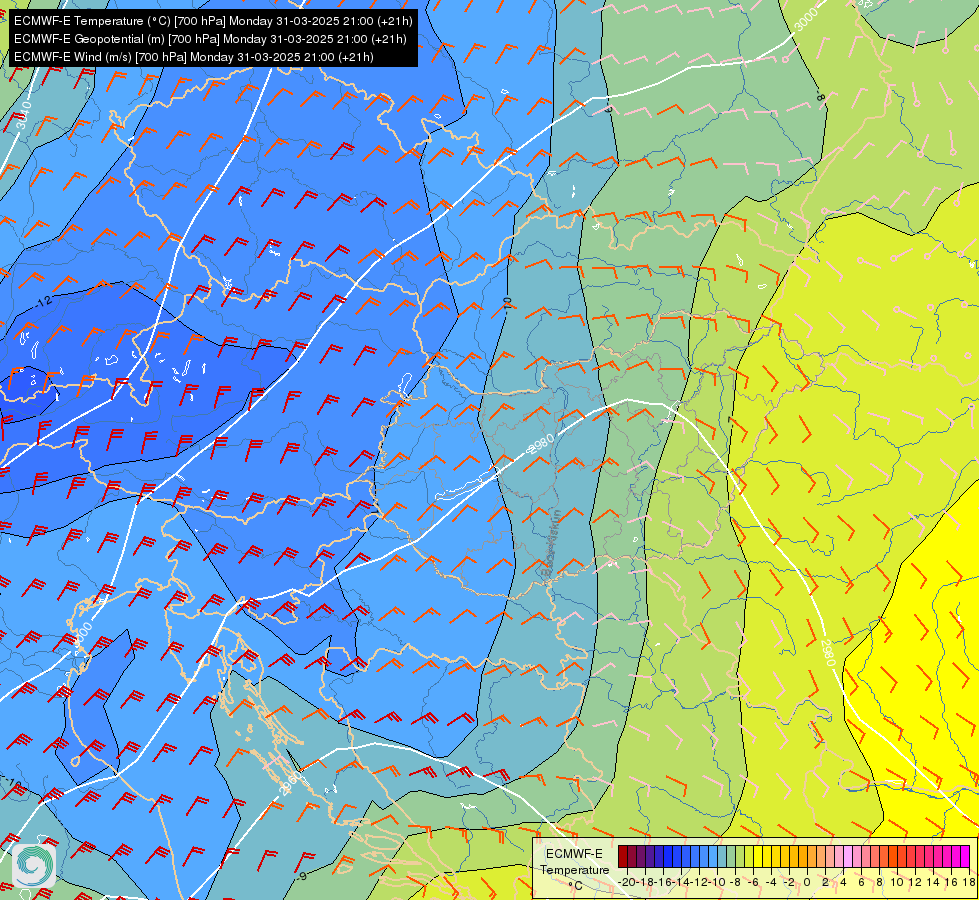Click the 'ECMWF-E Temperature (°C) [700 hPa]' header line
This screenshot has height=900, width=979.
point(213,21)
